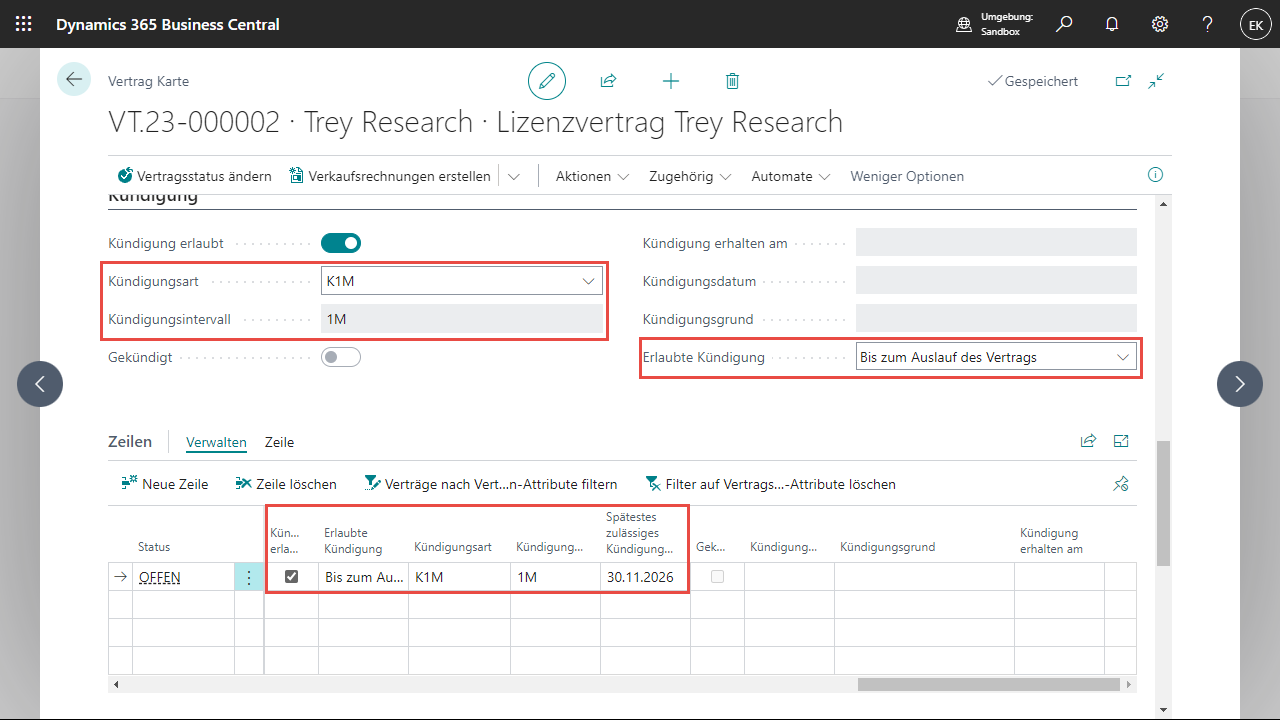Open the OFFEN status link
The width and height of the screenshot is (1280, 720).
pyautogui.click(x=159, y=577)
